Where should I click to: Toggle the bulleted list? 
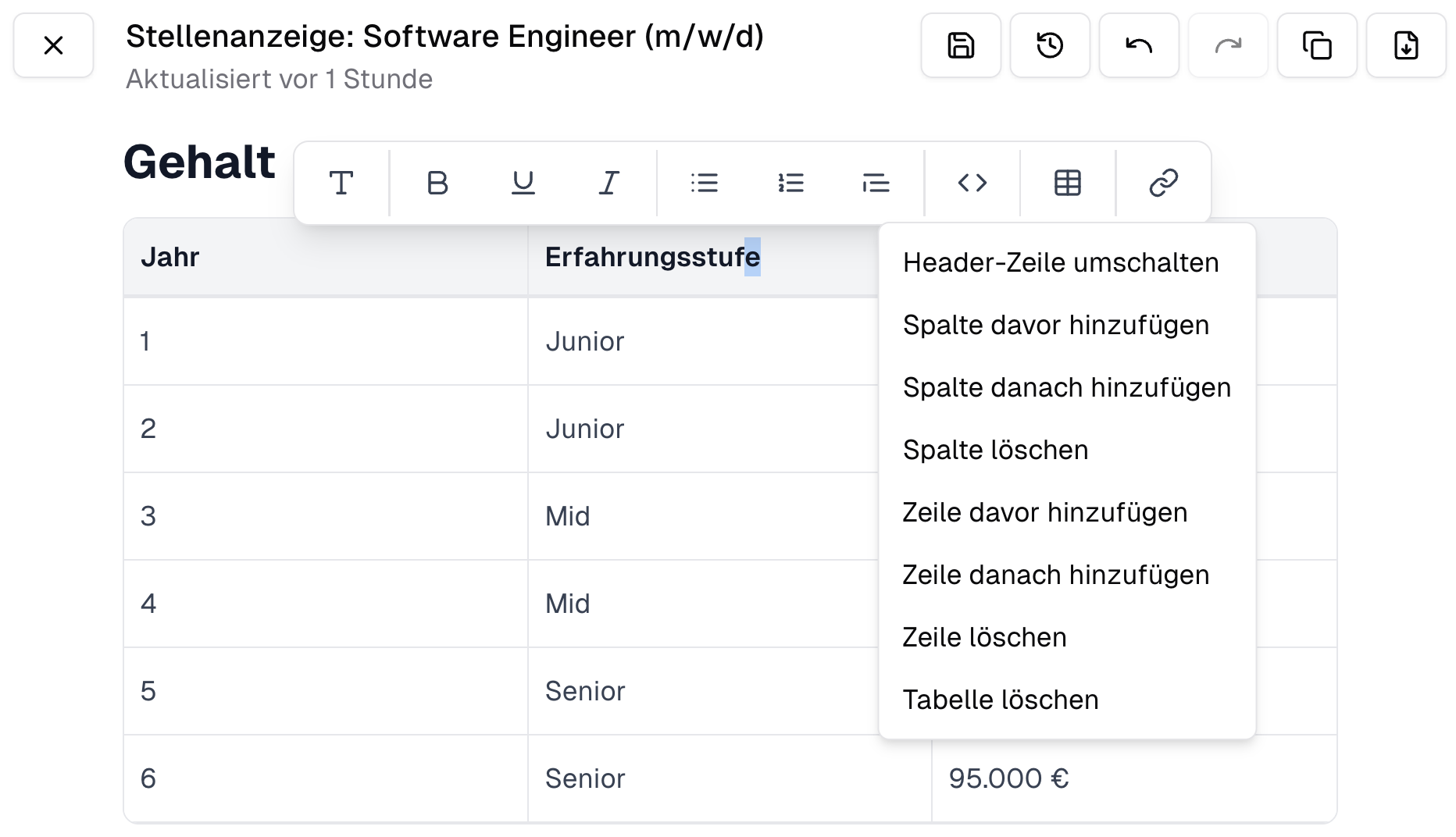[705, 183]
